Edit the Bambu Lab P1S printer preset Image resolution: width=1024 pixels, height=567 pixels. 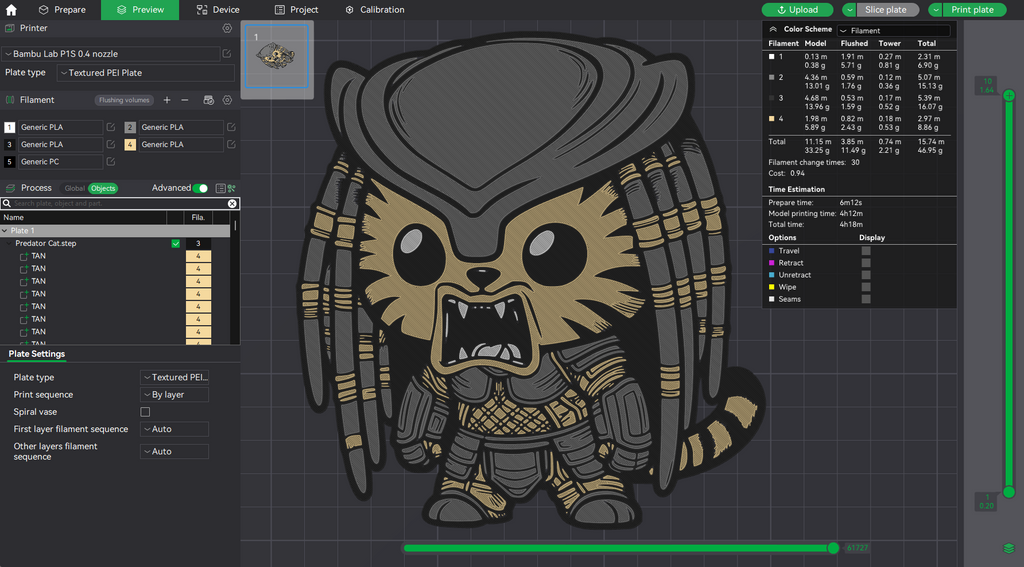pyautogui.click(x=227, y=54)
